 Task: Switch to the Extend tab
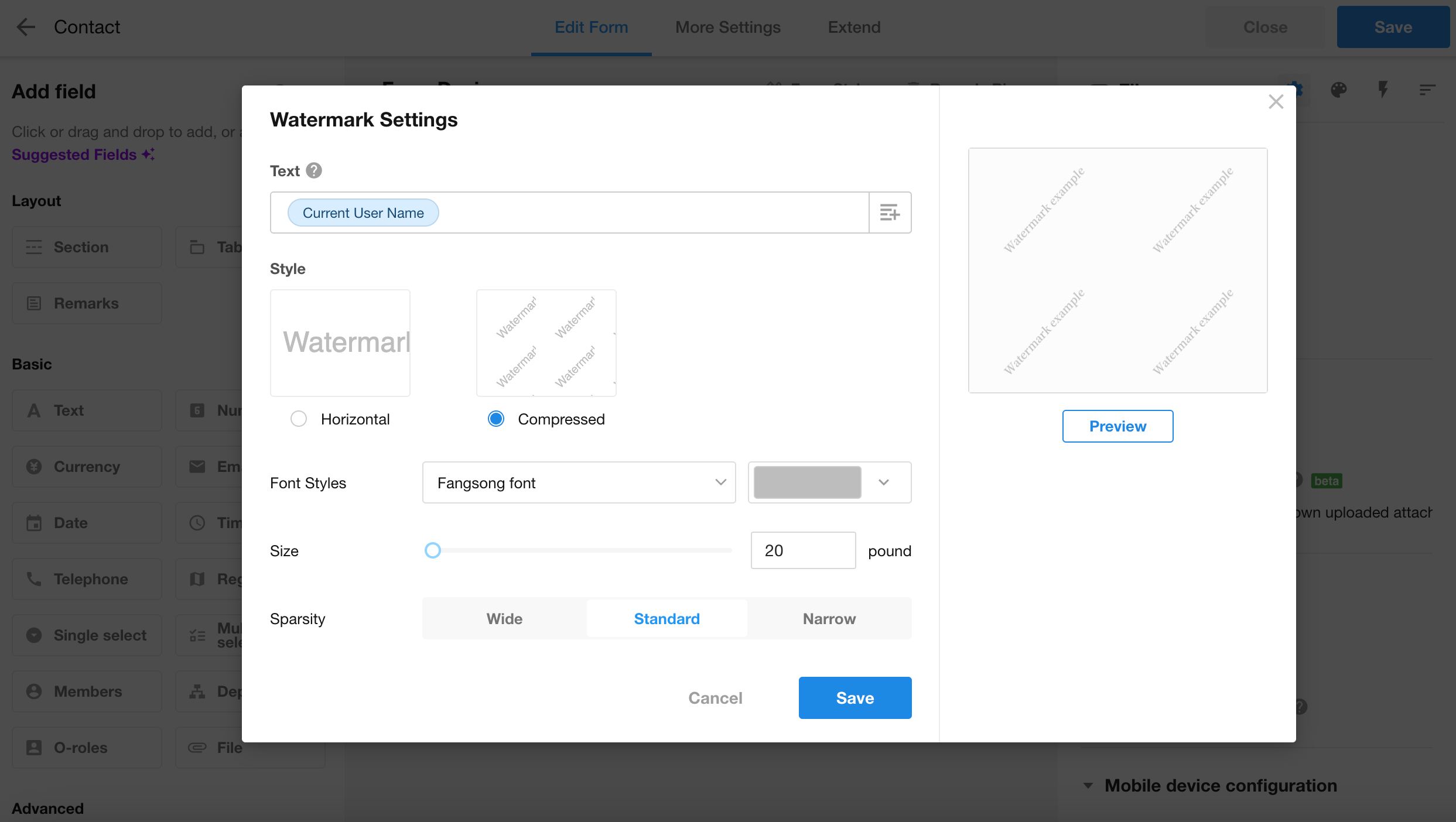pos(854,26)
